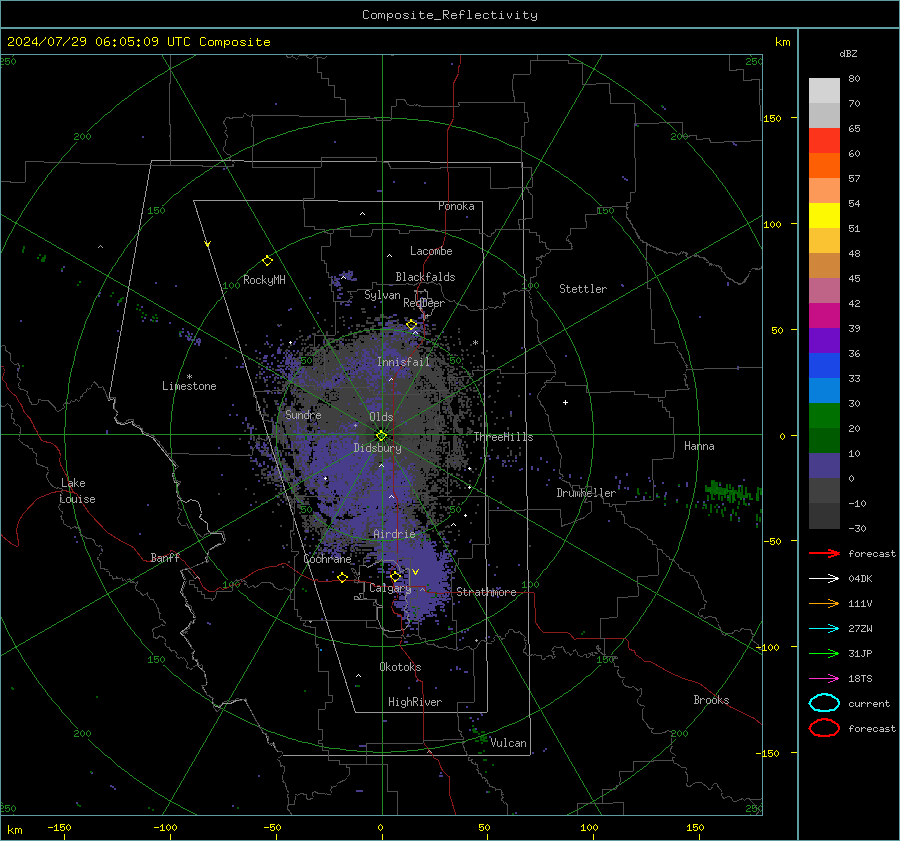Click the green echo cluster east of Hanna
This screenshot has width=900, height=841.
731,498
